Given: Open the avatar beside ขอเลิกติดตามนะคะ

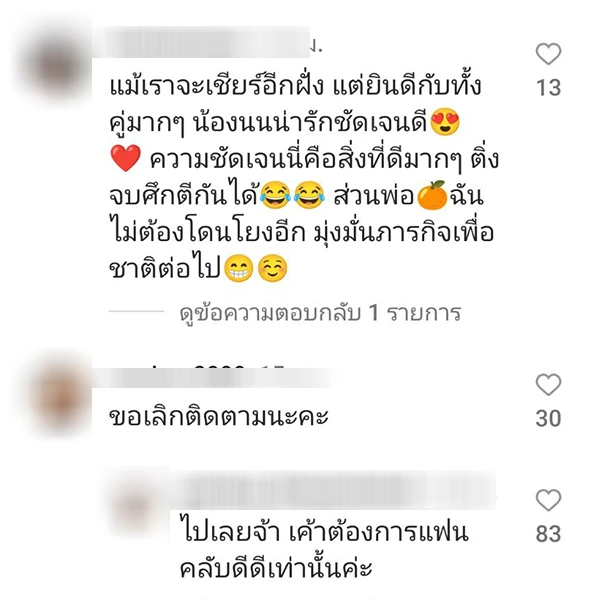Looking at the screenshot, I should point(59,396).
